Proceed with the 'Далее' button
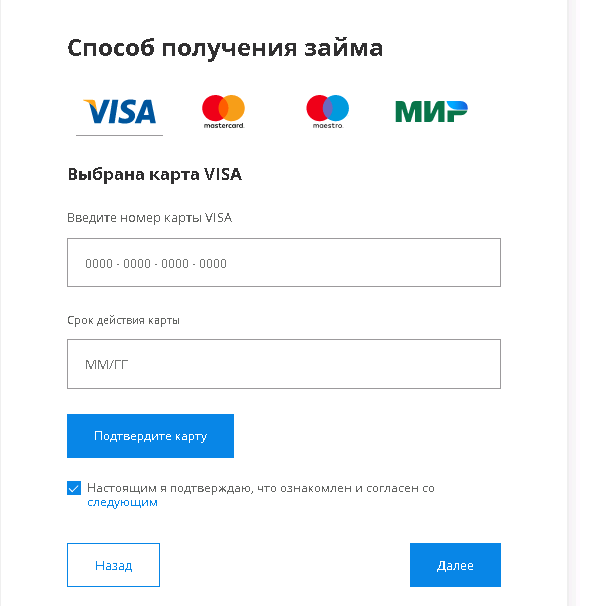 pyautogui.click(x=455, y=565)
